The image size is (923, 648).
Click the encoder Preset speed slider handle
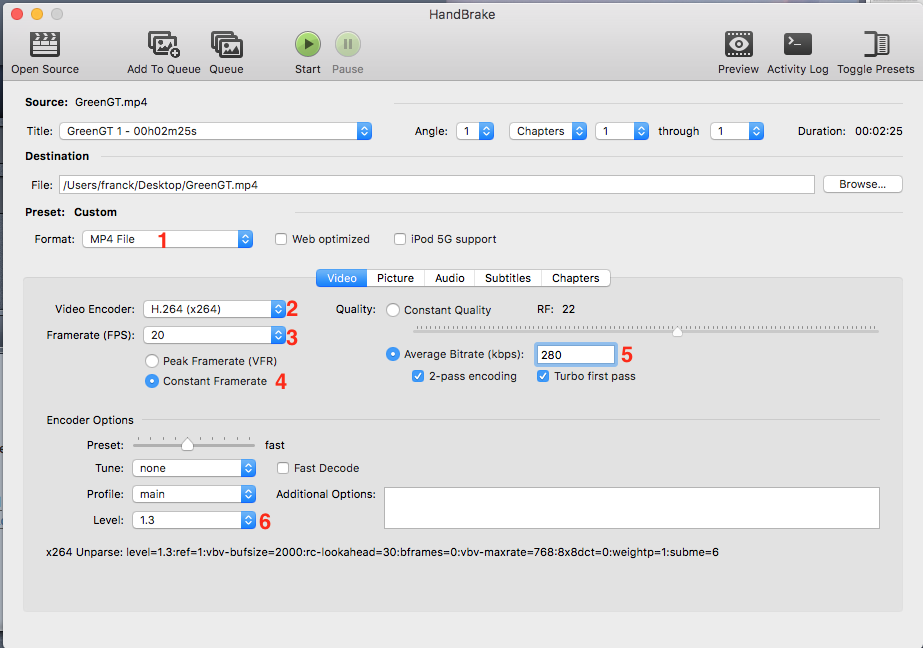[187, 444]
